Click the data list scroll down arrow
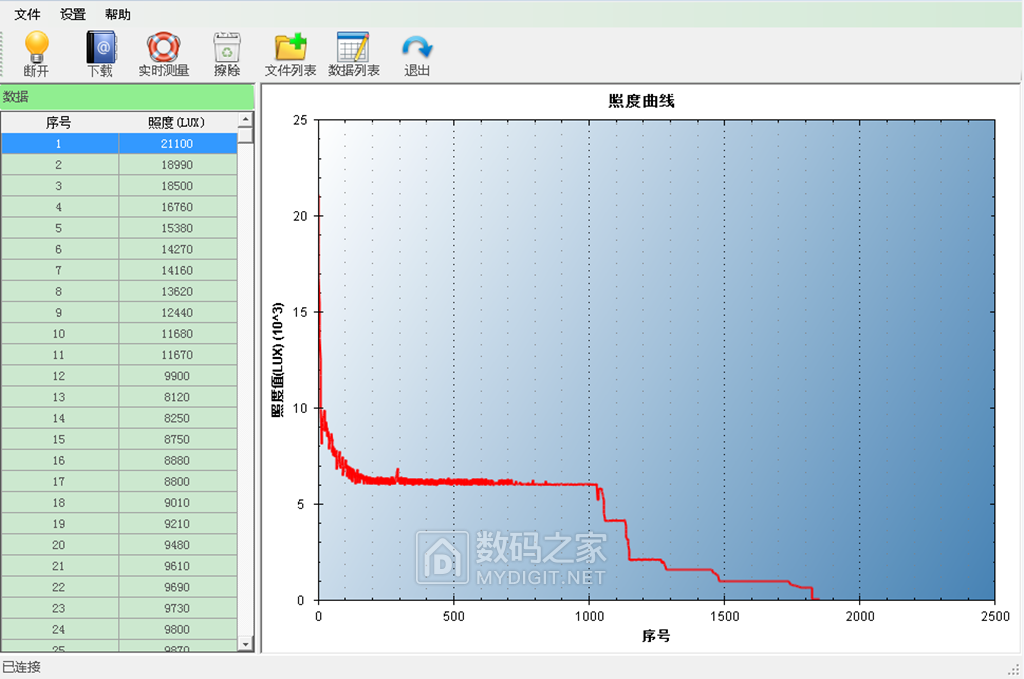 click(x=246, y=644)
